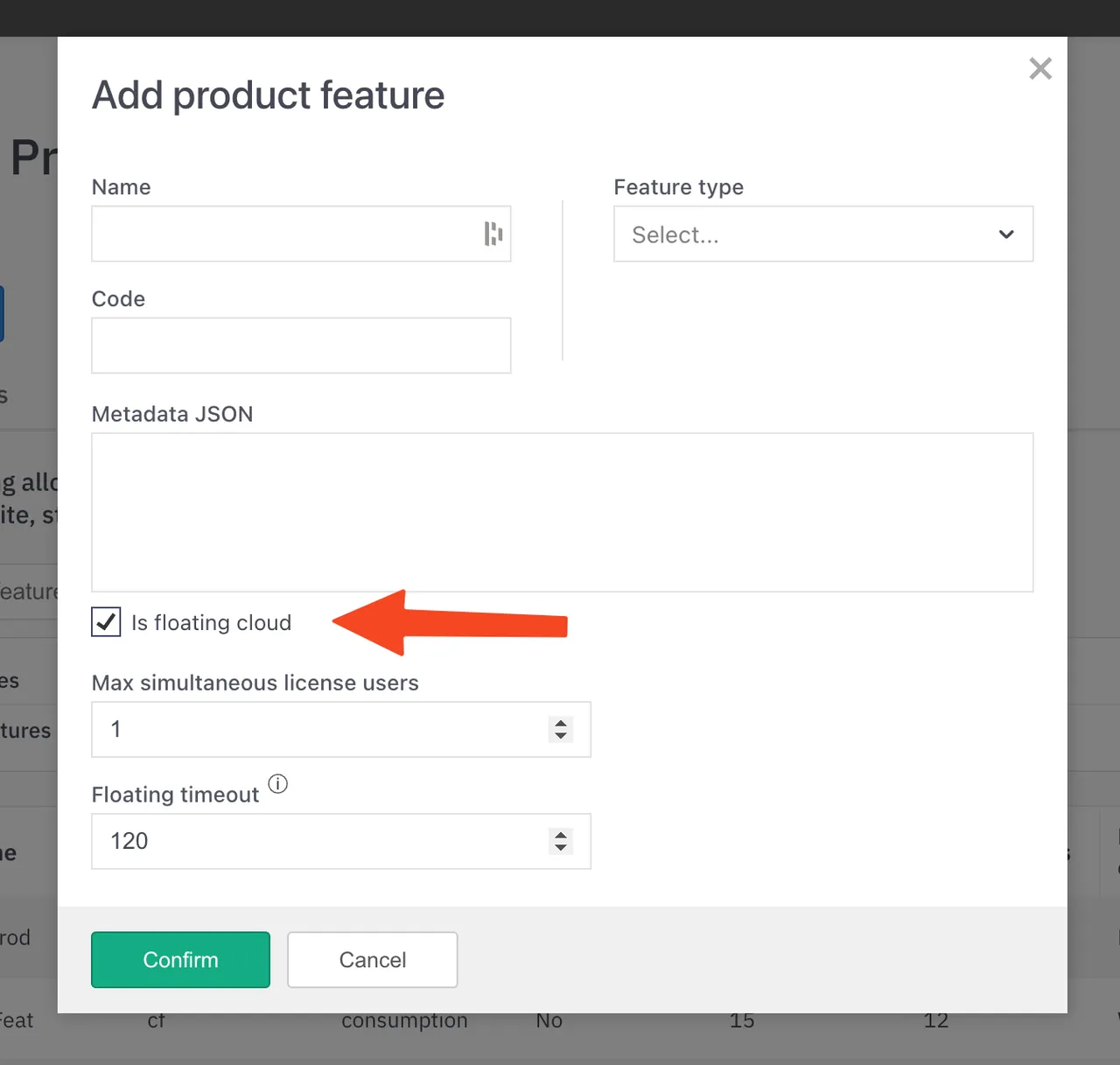Click the Select... placeholder under Feature type
The width and height of the screenshot is (1120, 1065).
click(675, 235)
